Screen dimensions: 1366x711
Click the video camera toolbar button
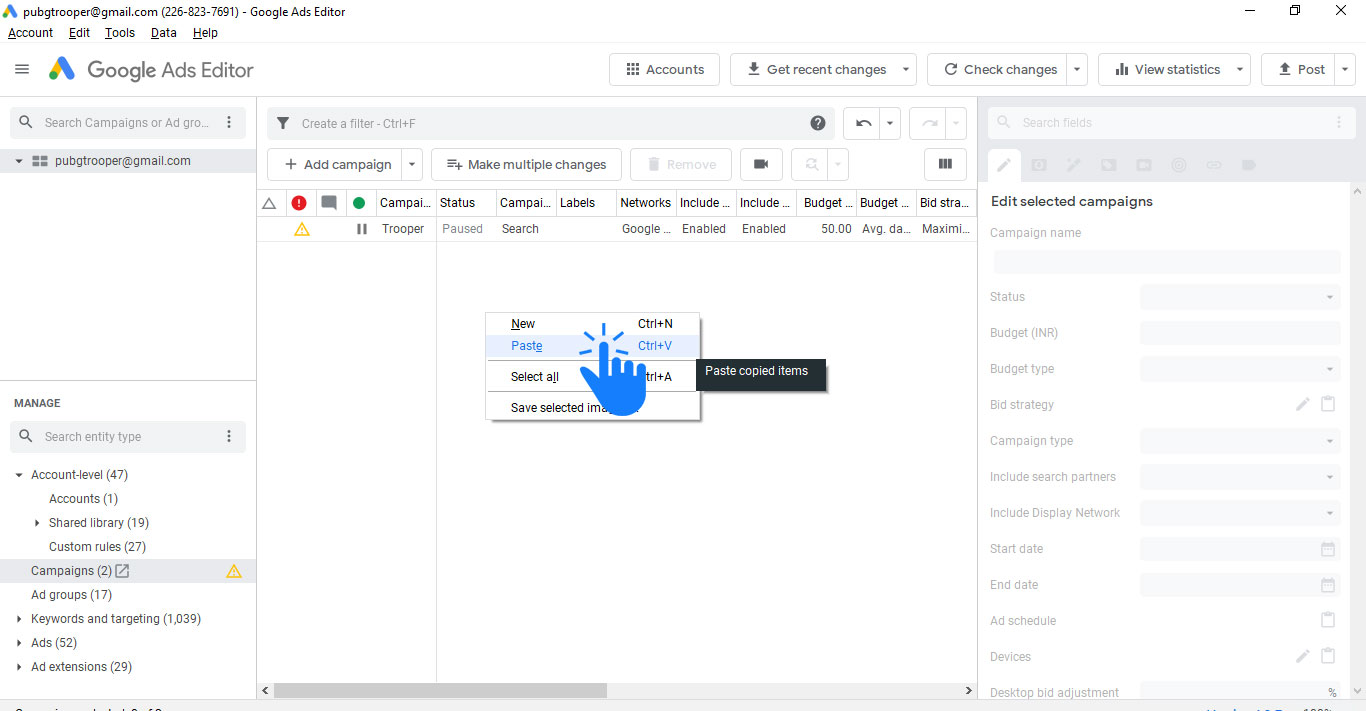tap(761, 165)
